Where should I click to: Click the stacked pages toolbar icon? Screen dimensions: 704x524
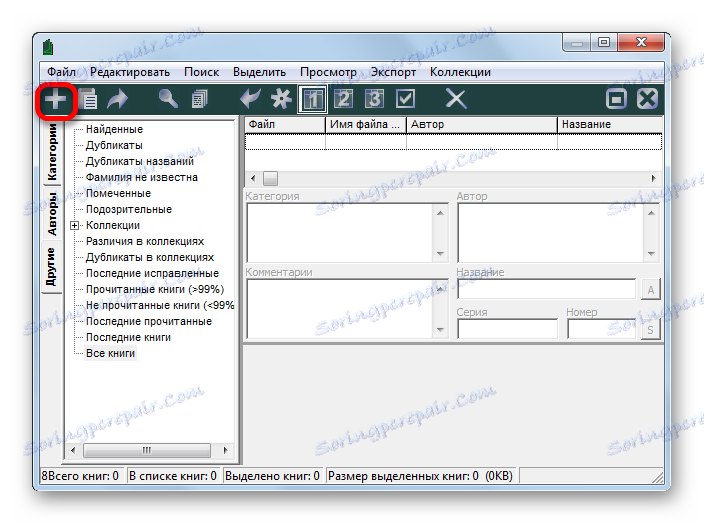pos(199,99)
